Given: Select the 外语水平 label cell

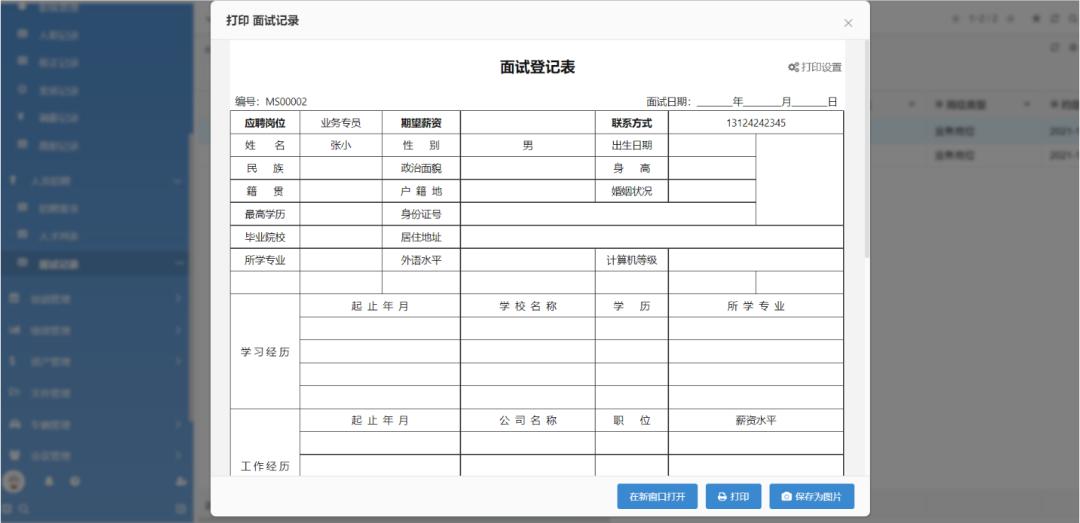Looking at the screenshot, I should click(x=422, y=260).
